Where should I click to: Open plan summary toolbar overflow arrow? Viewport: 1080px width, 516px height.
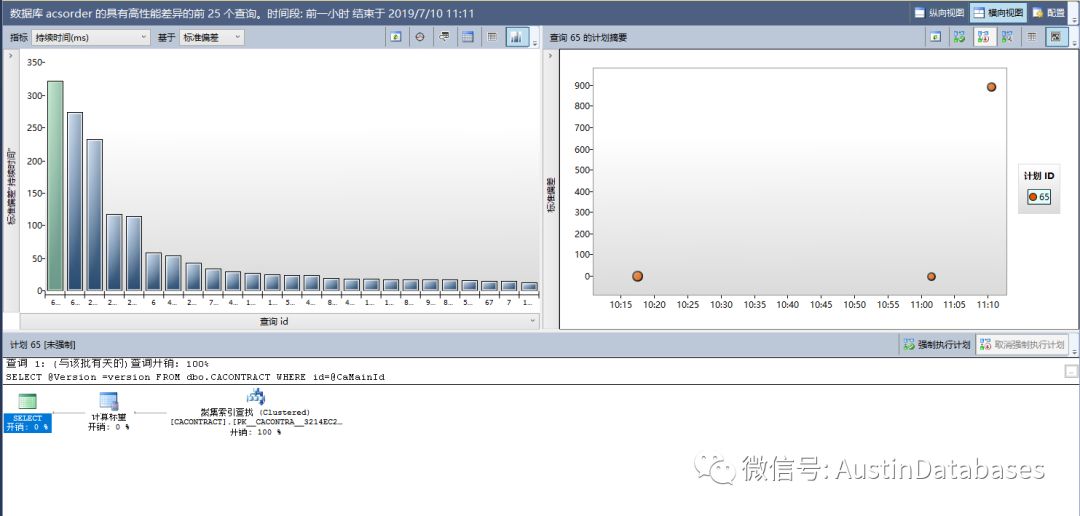tap(1074, 42)
